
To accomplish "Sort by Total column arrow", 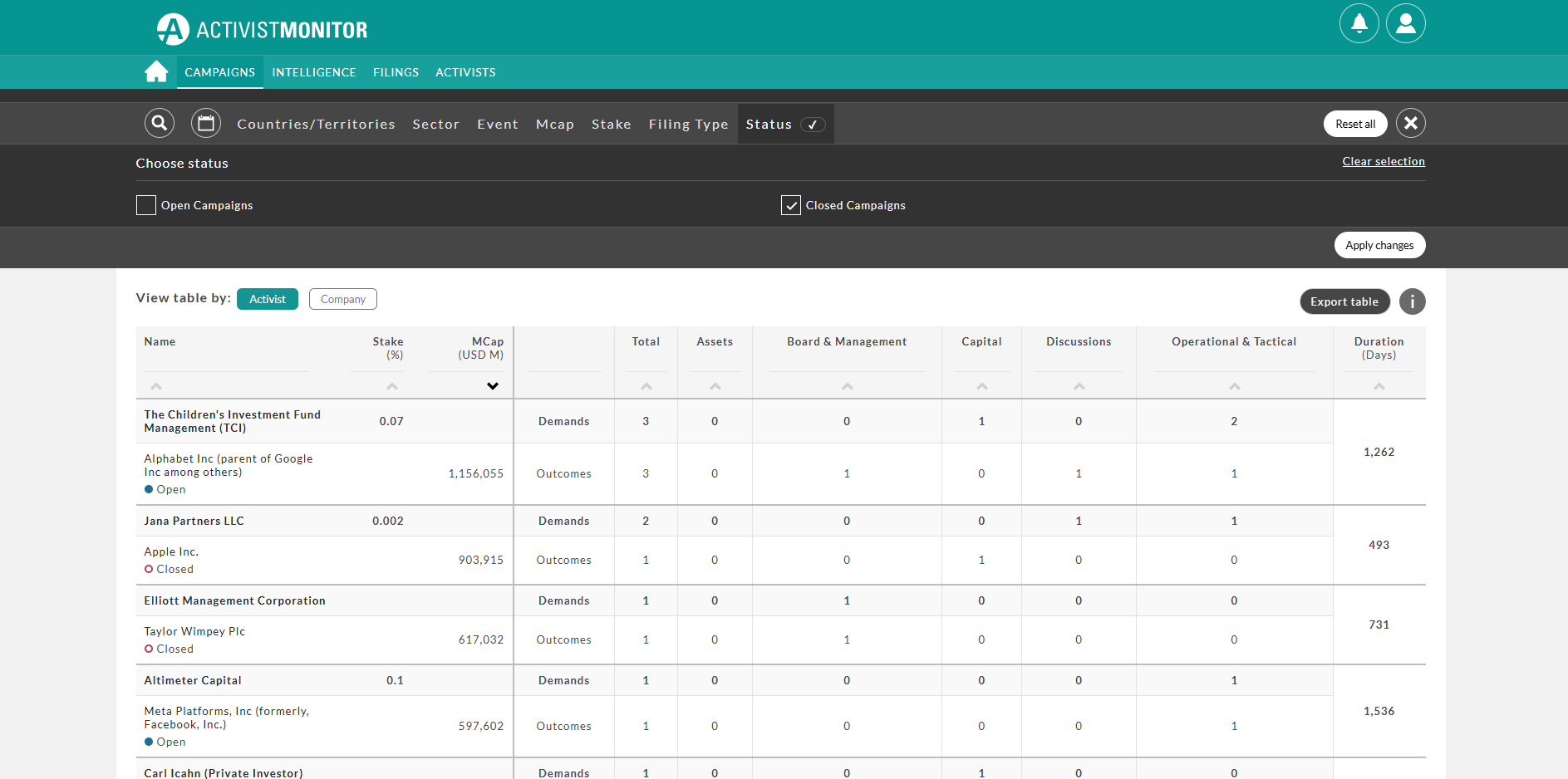I will (x=646, y=386).
